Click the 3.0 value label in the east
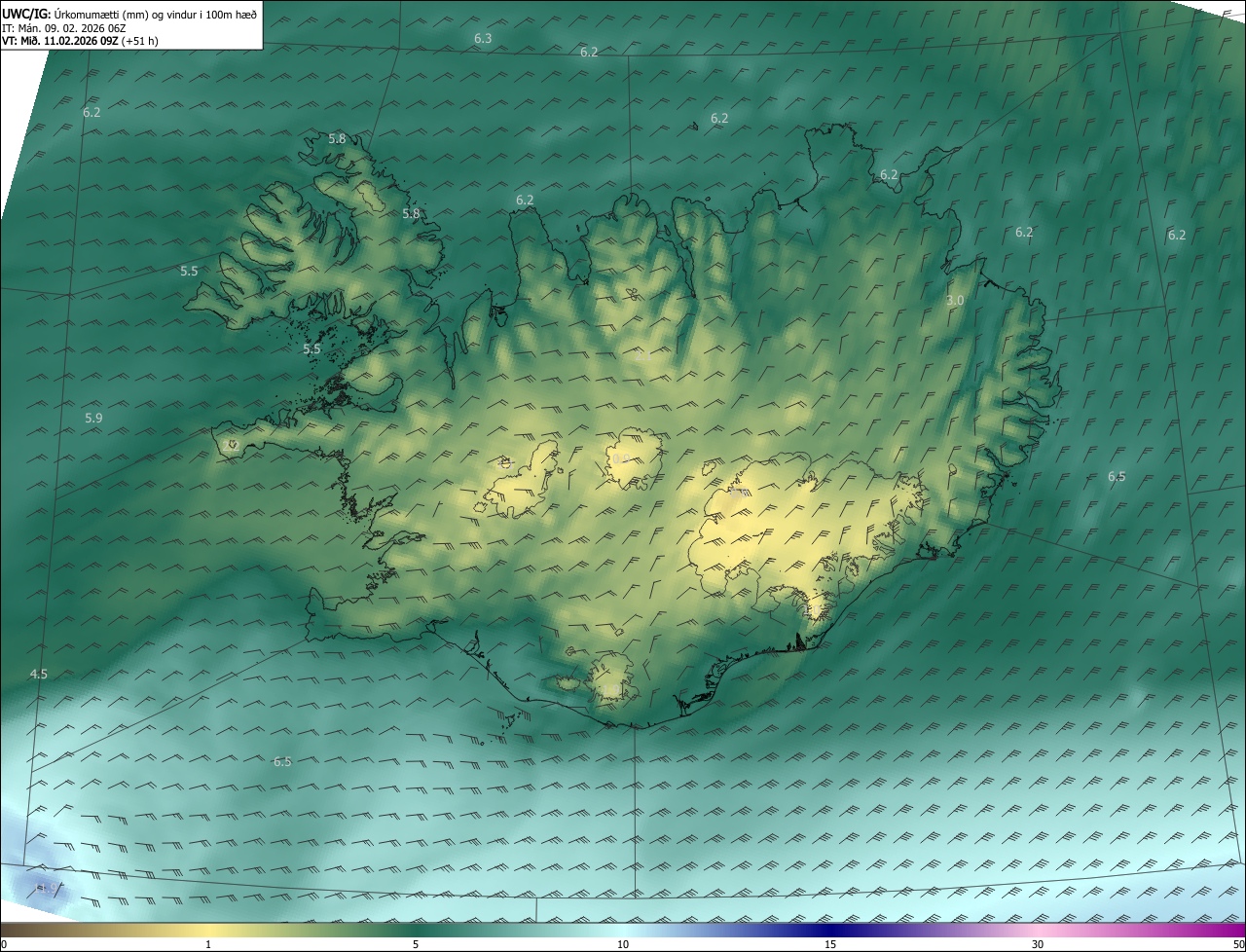This screenshot has width=1246, height=952. (955, 301)
